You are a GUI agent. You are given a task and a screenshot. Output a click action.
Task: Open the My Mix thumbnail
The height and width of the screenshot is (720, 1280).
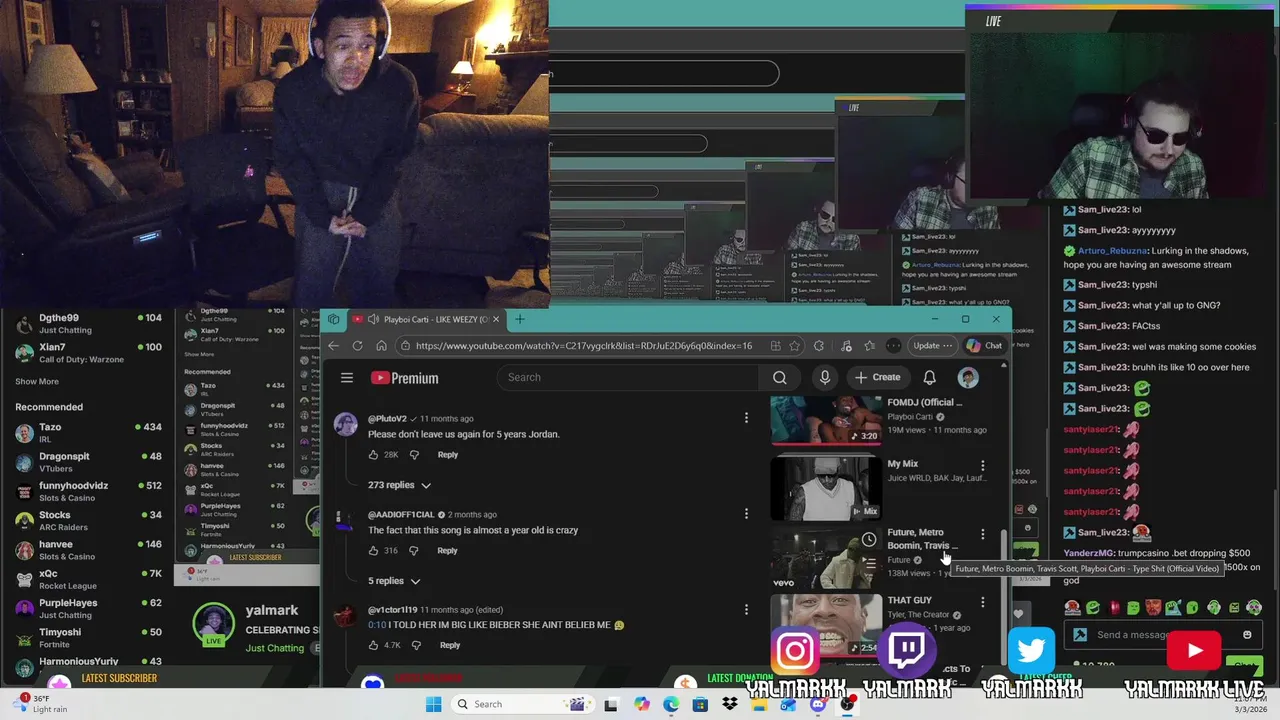[x=825, y=489]
